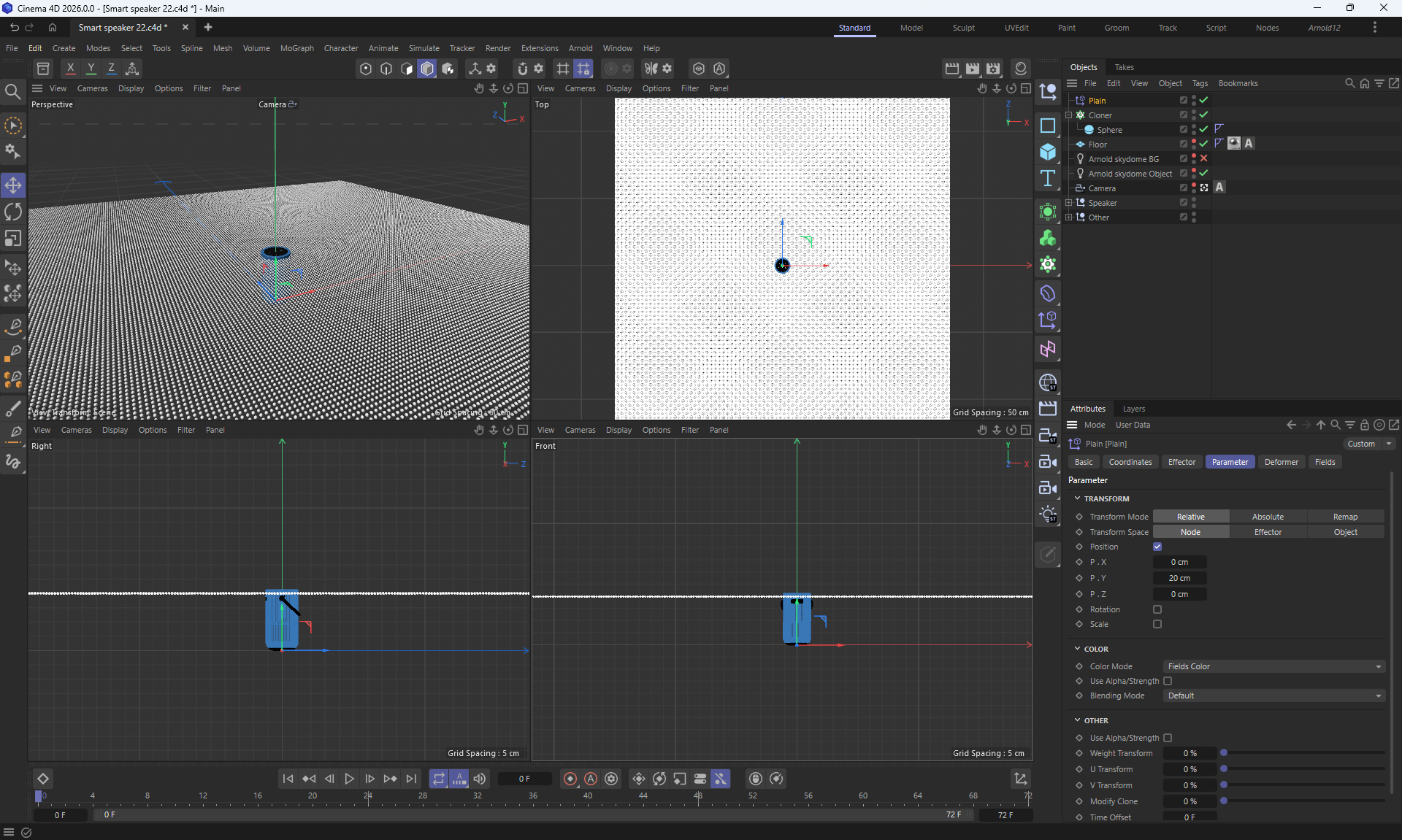Collapse the TRANSFORM section
The height and width of the screenshot is (840, 1402).
tap(1078, 498)
